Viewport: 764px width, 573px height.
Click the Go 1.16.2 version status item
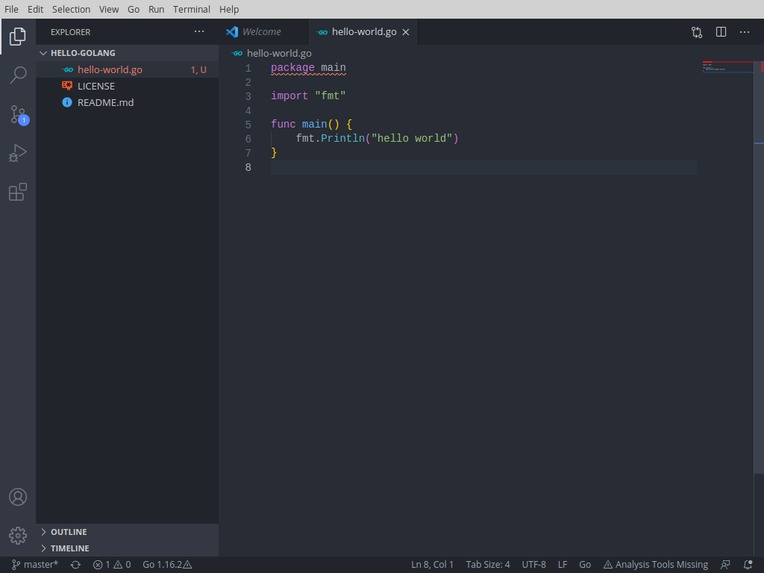tap(167, 565)
